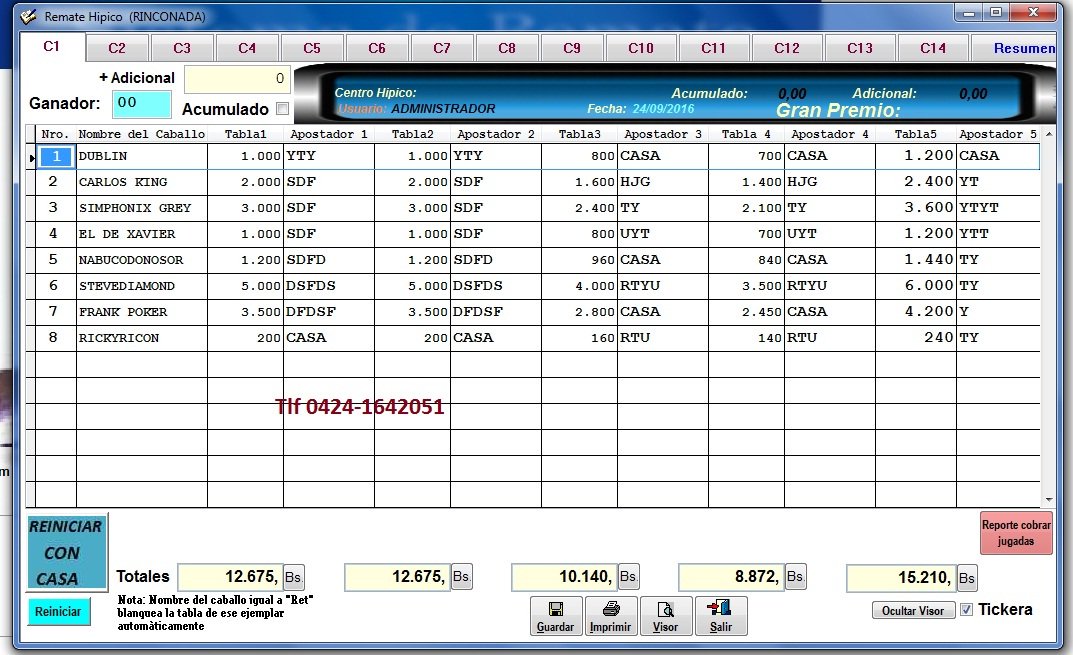This screenshot has height=655, width=1073.
Task: Click the Bs icon beside the 15.210 total
Action: coord(966,578)
